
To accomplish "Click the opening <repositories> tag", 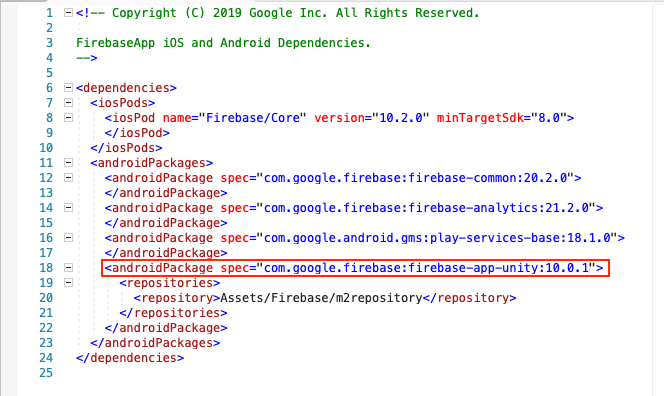I will [169, 283].
